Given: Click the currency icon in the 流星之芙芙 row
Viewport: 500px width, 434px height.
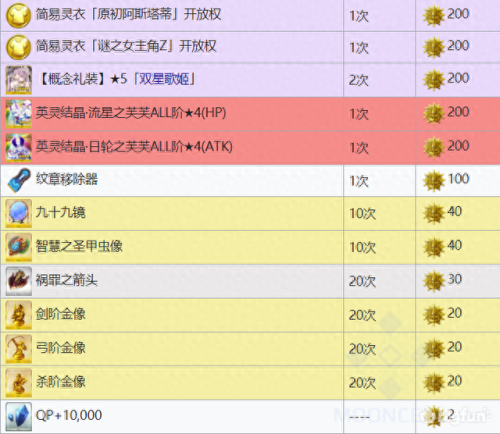Looking at the screenshot, I should tap(434, 114).
